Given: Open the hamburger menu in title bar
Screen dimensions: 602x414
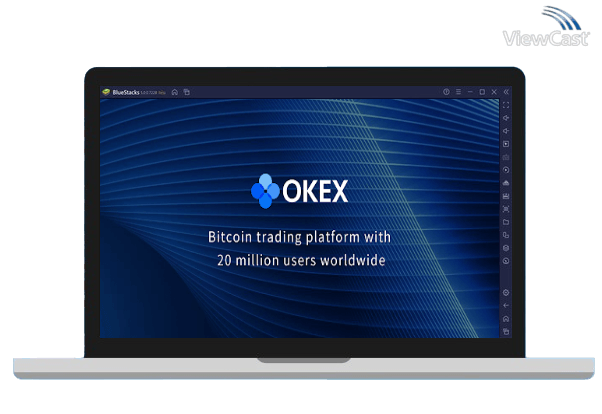Looking at the screenshot, I should click(x=458, y=92).
